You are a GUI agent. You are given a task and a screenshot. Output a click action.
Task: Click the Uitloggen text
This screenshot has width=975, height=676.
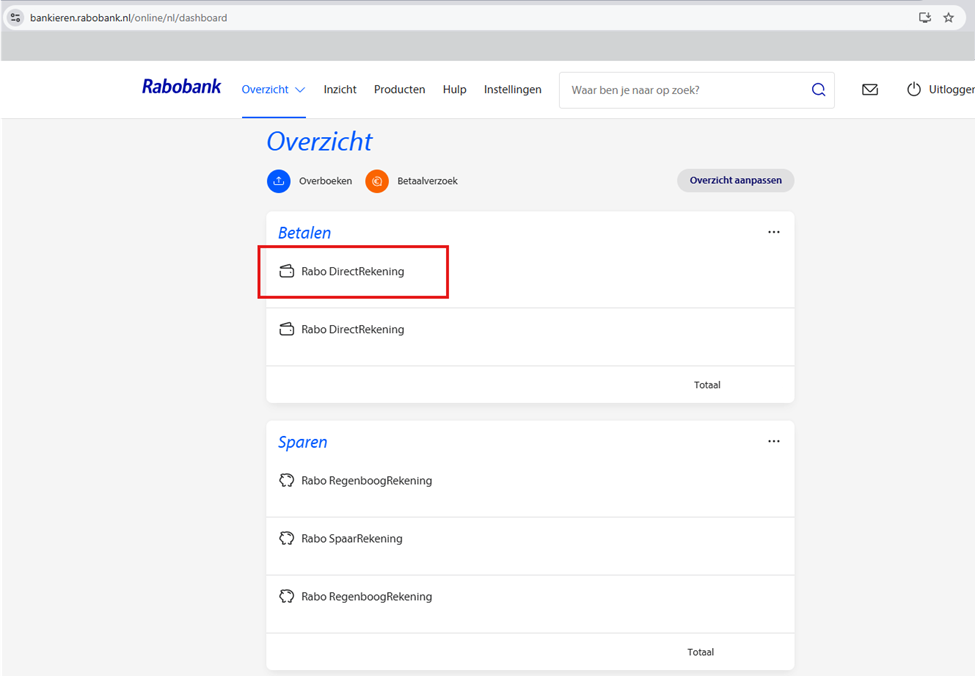point(951,90)
